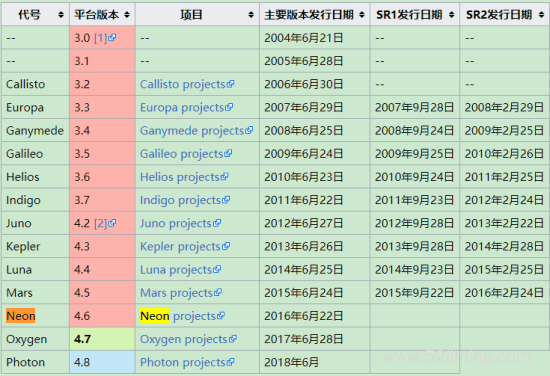Select date 2017年6月28日
This screenshot has width=550, height=376.
tap(303, 339)
